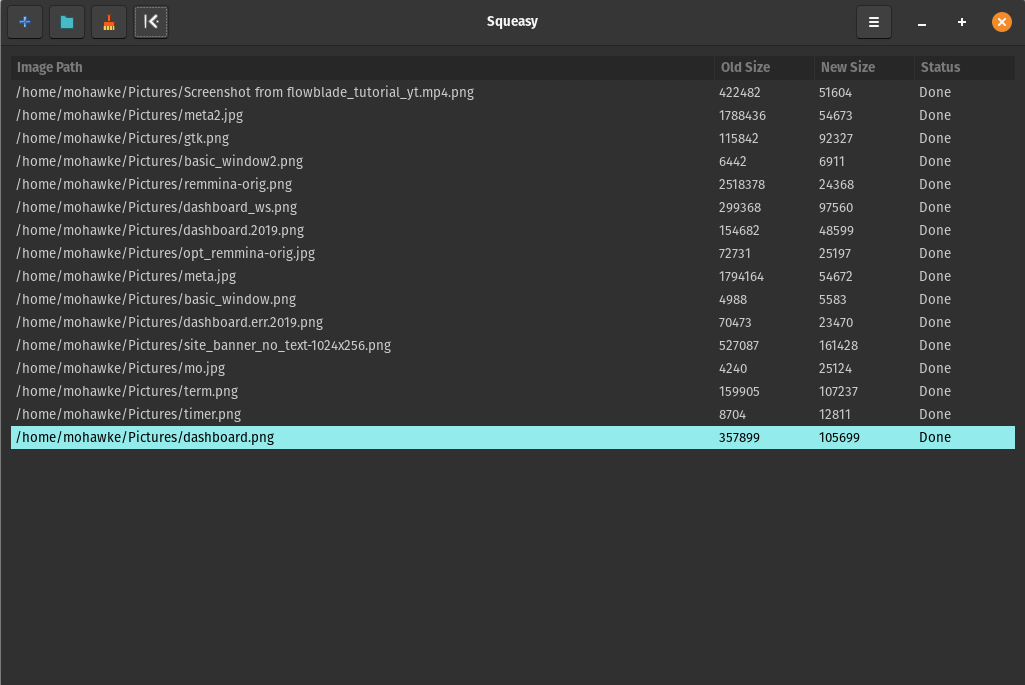The height and width of the screenshot is (685, 1025).
Task: Select the gtk.png file row
Action: [123, 138]
